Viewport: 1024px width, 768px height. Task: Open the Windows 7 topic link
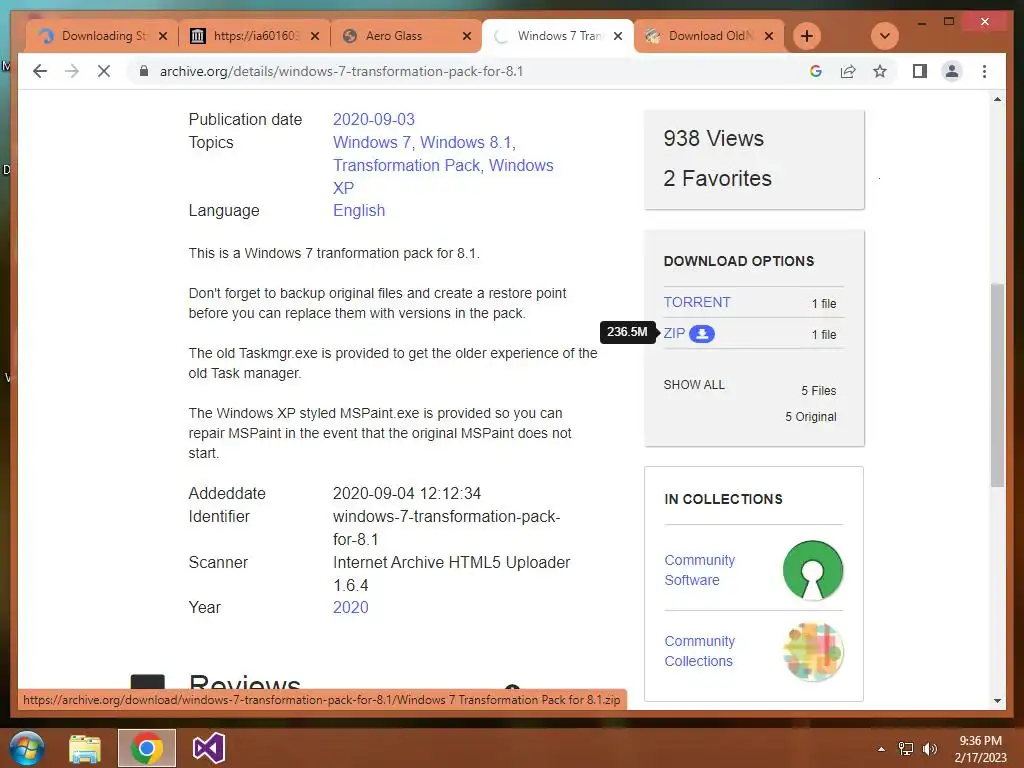coord(372,142)
